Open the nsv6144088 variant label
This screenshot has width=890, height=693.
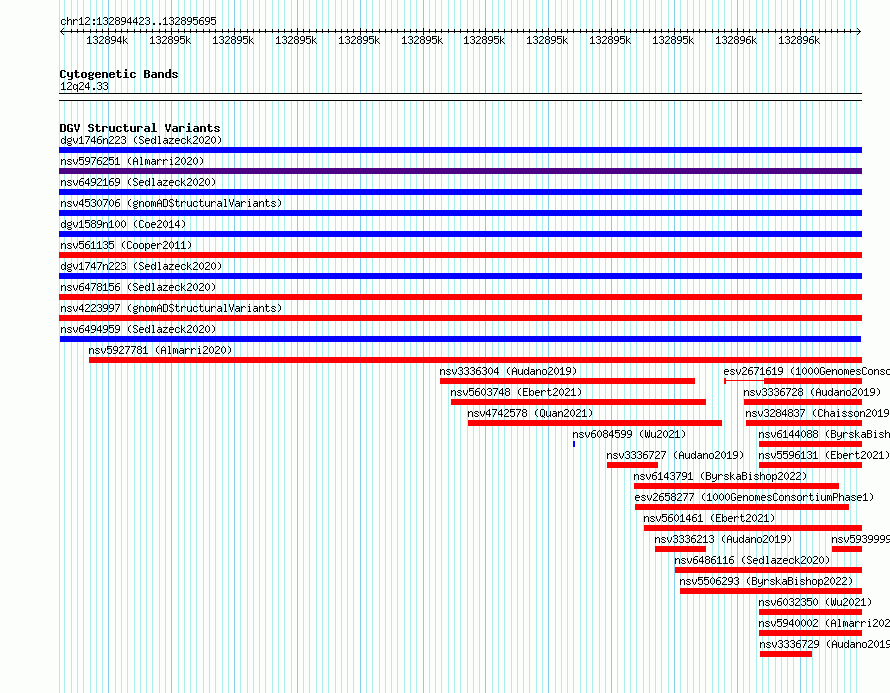click(824, 434)
